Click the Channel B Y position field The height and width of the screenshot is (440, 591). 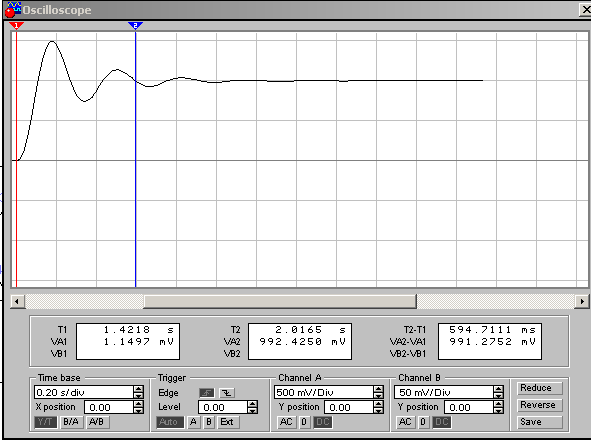point(469,407)
